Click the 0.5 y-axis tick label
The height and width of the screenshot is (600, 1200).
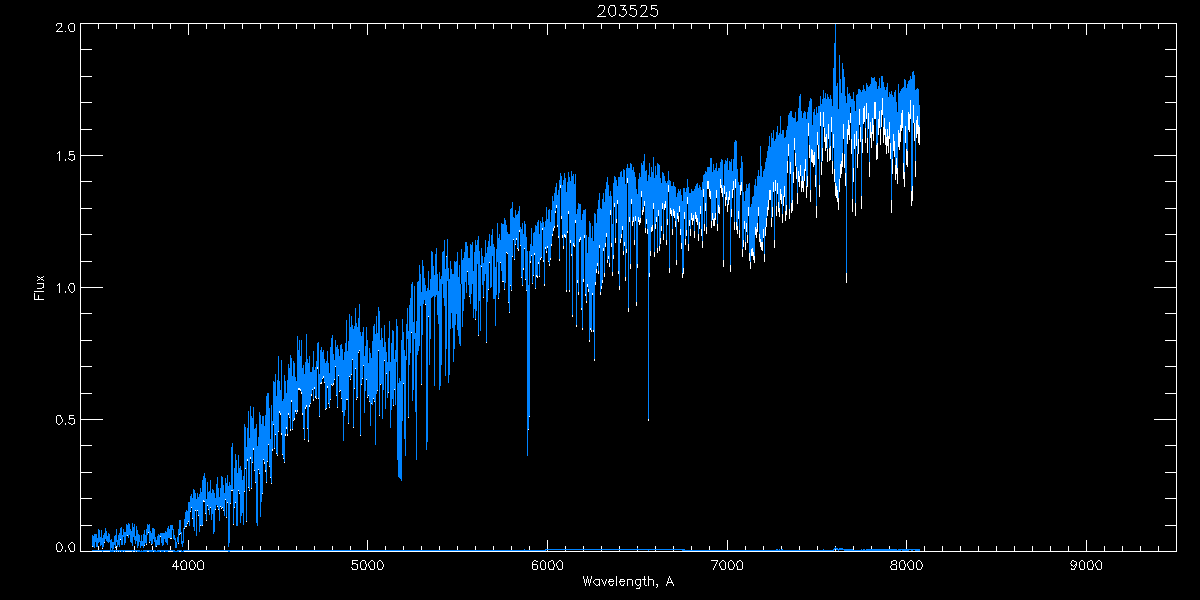click(66, 419)
